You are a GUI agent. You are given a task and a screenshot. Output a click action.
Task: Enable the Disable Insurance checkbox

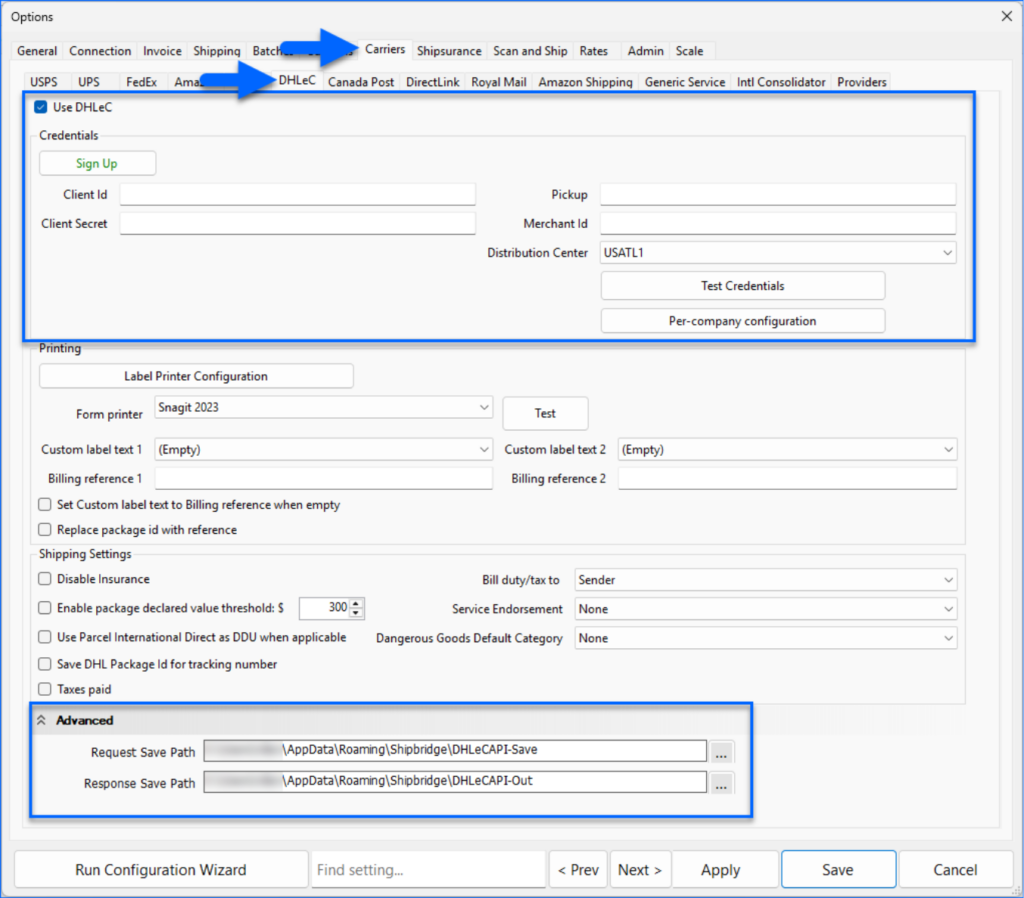(x=44, y=579)
